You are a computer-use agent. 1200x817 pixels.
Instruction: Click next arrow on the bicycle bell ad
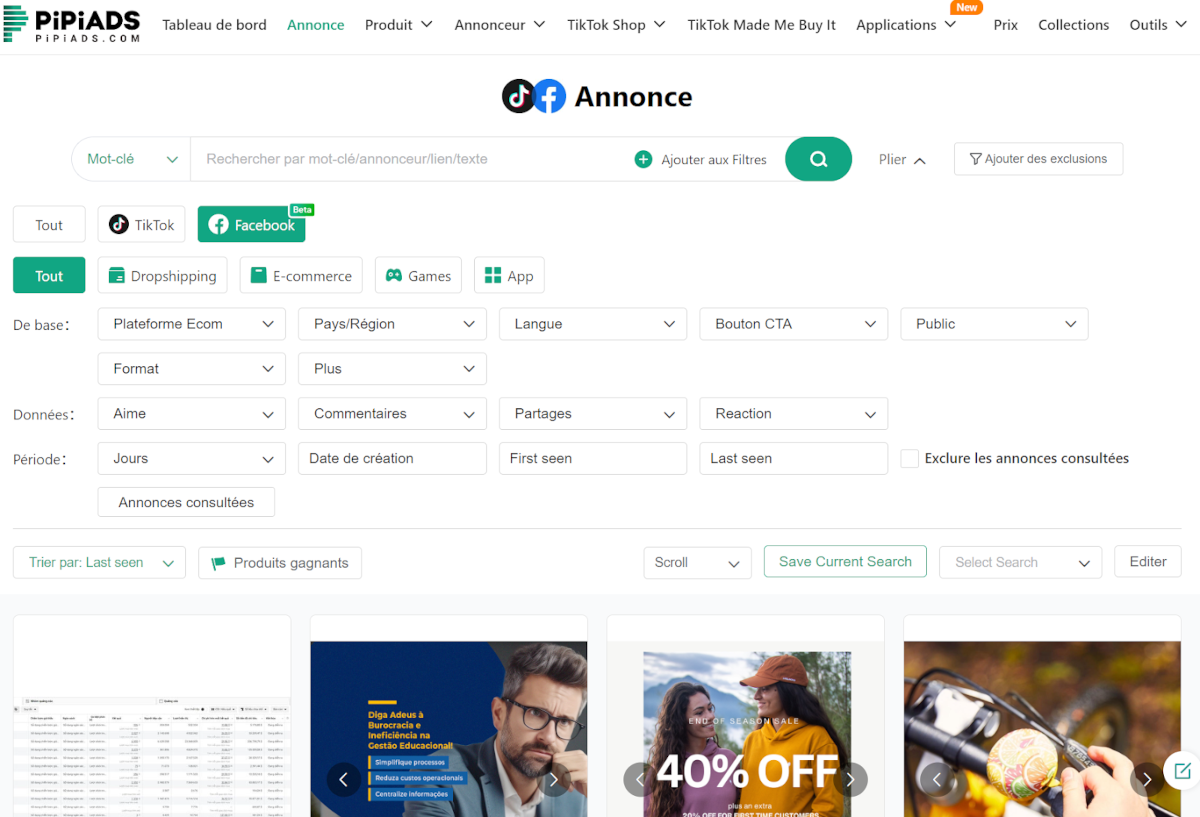click(1147, 779)
